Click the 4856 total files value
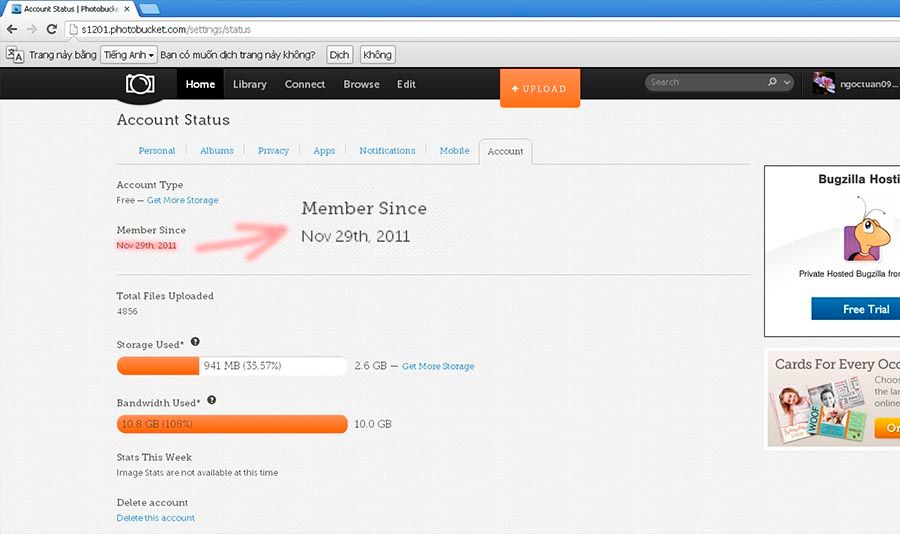Viewport: 900px width, 534px height. tap(127, 311)
